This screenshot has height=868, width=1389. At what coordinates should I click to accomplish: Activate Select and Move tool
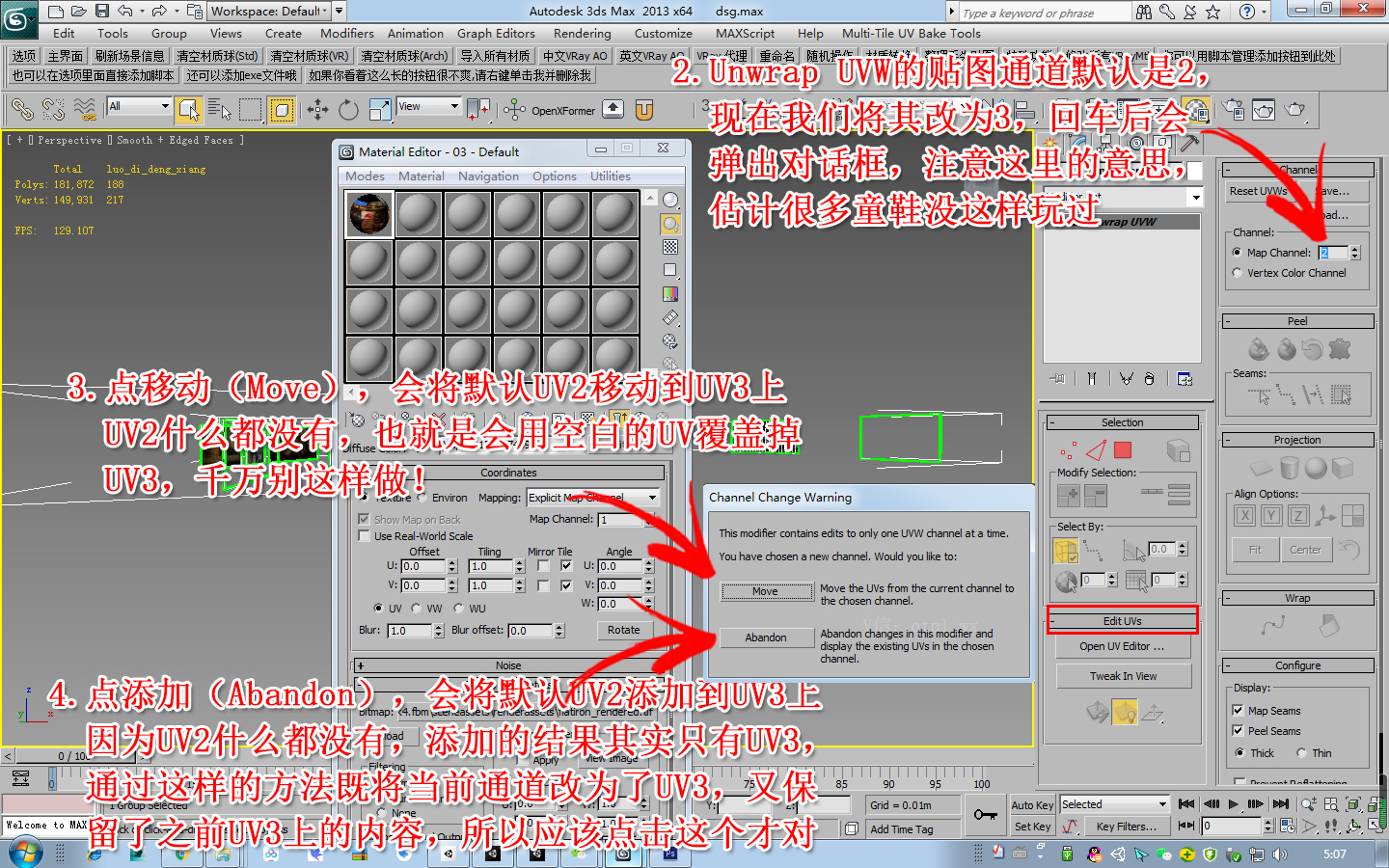point(317,110)
